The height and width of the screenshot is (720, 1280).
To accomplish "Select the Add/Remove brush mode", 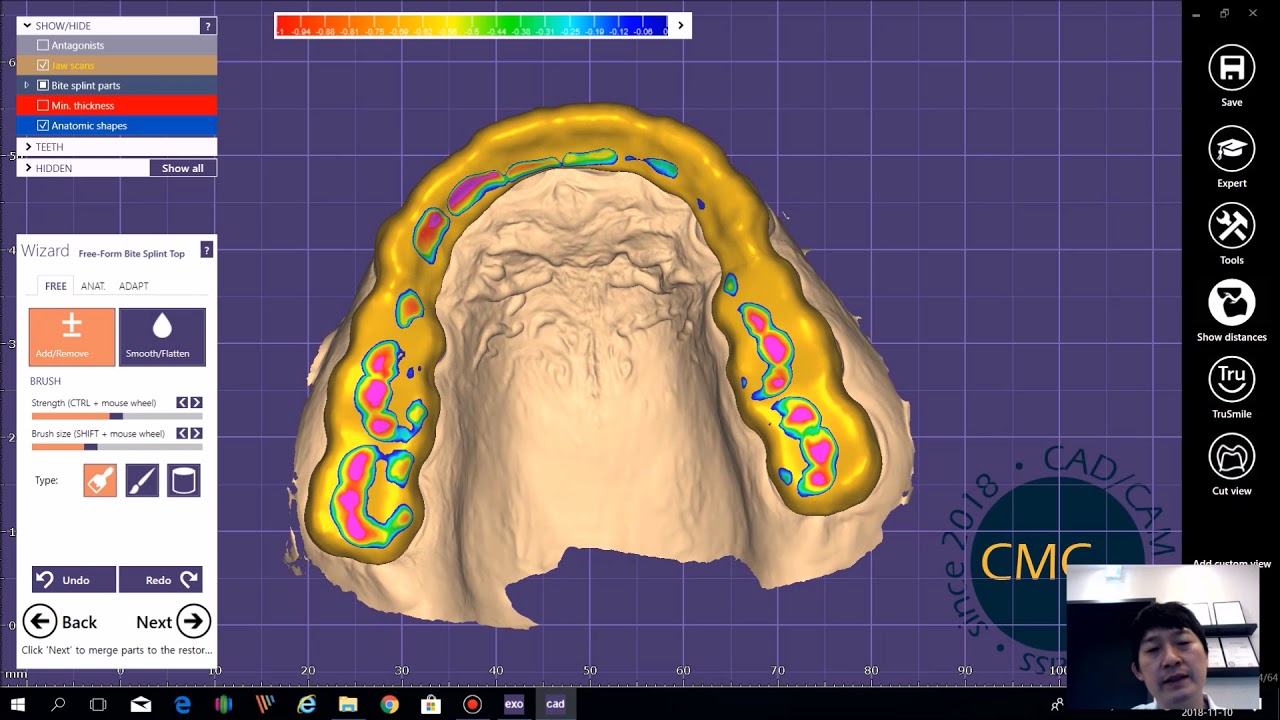I will pos(72,336).
